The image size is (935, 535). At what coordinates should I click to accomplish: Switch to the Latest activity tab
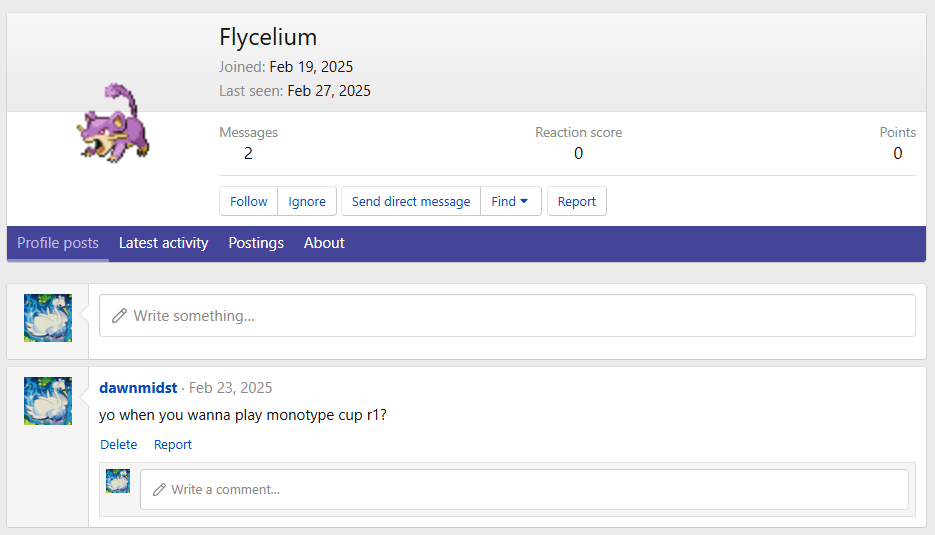click(x=163, y=243)
